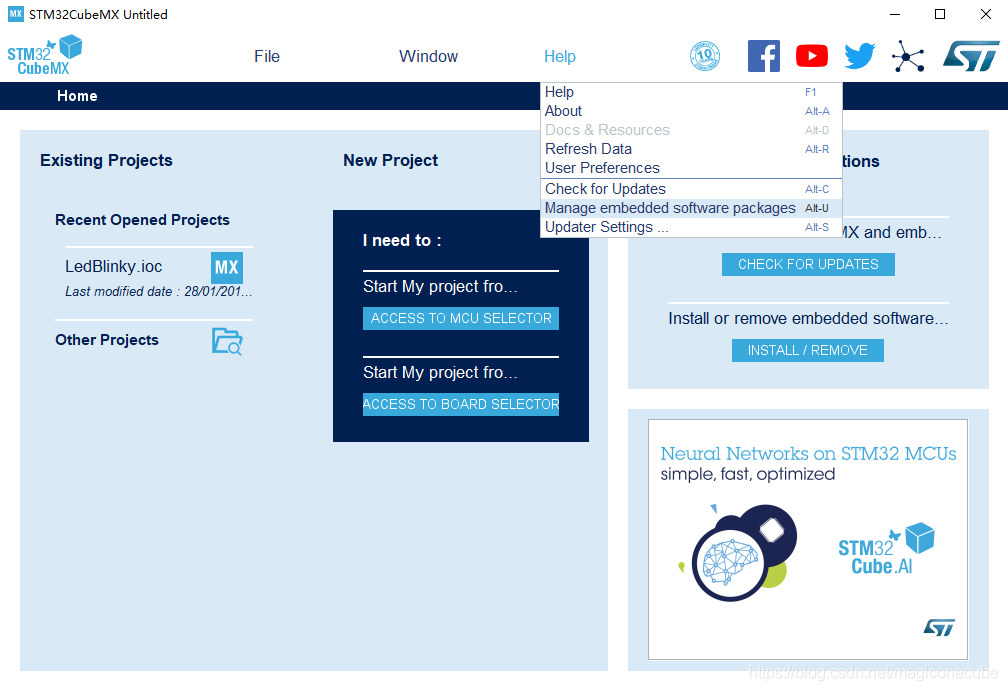Open recent project LedBlinky.ioc

114,267
